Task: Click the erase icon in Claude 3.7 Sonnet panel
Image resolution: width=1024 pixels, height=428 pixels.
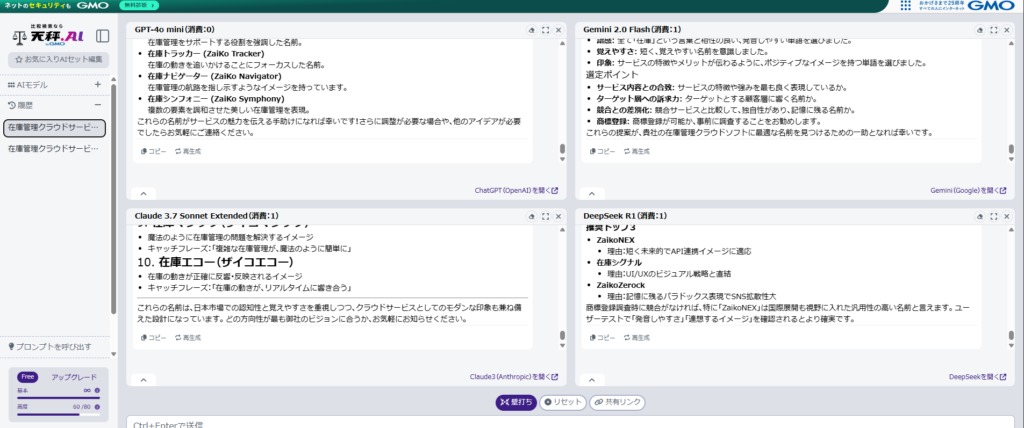Action: tap(532, 216)
